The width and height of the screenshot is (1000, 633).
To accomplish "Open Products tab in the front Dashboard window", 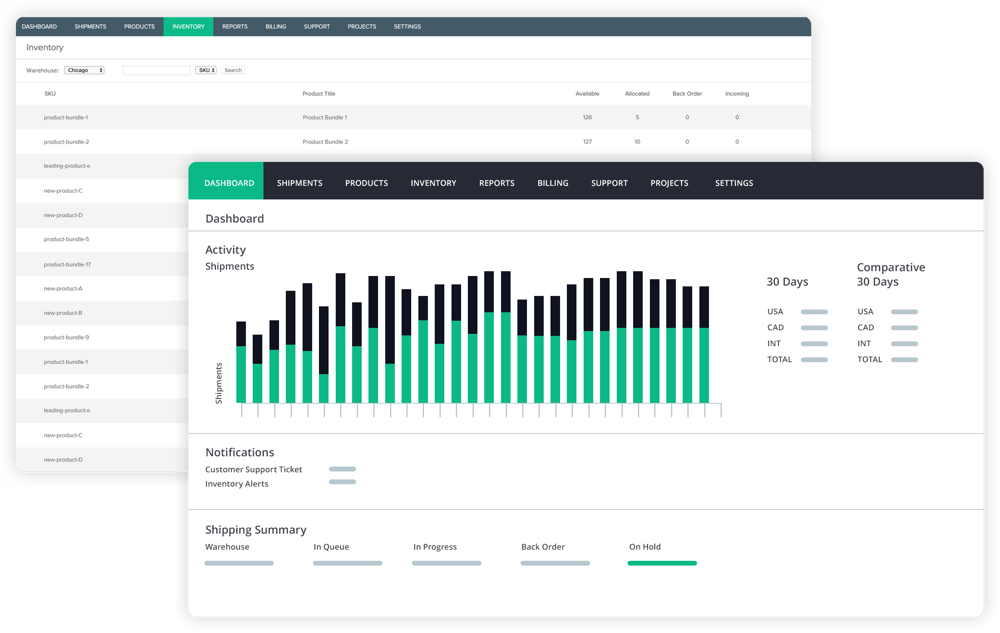I will click(366, 183).
